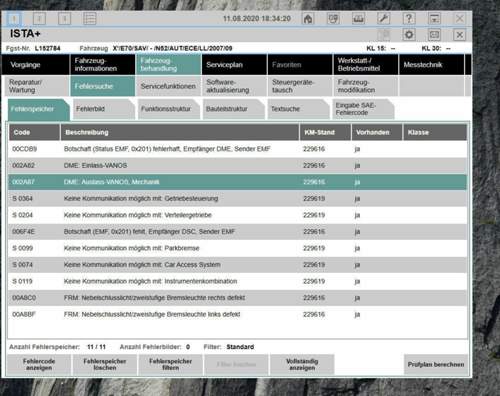This screenshot has height=396, width=500.
Task: Click the highlighted blue icon at the title bar's left
Action: [x=14, y=19]
